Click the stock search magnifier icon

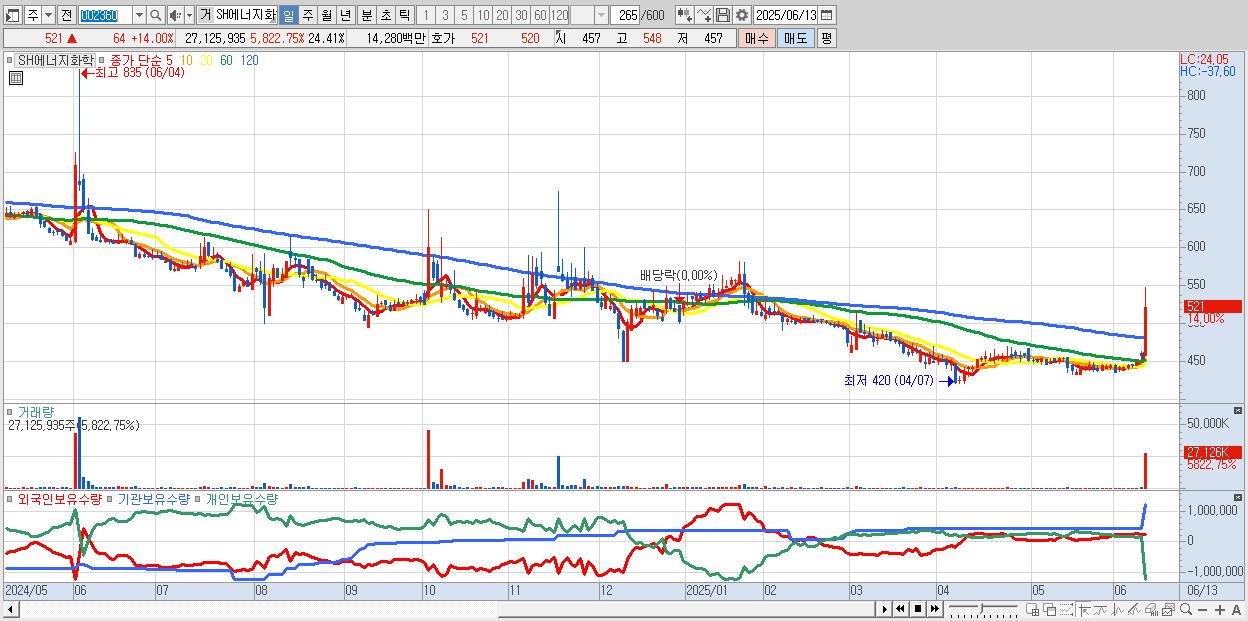coord(155,15)
